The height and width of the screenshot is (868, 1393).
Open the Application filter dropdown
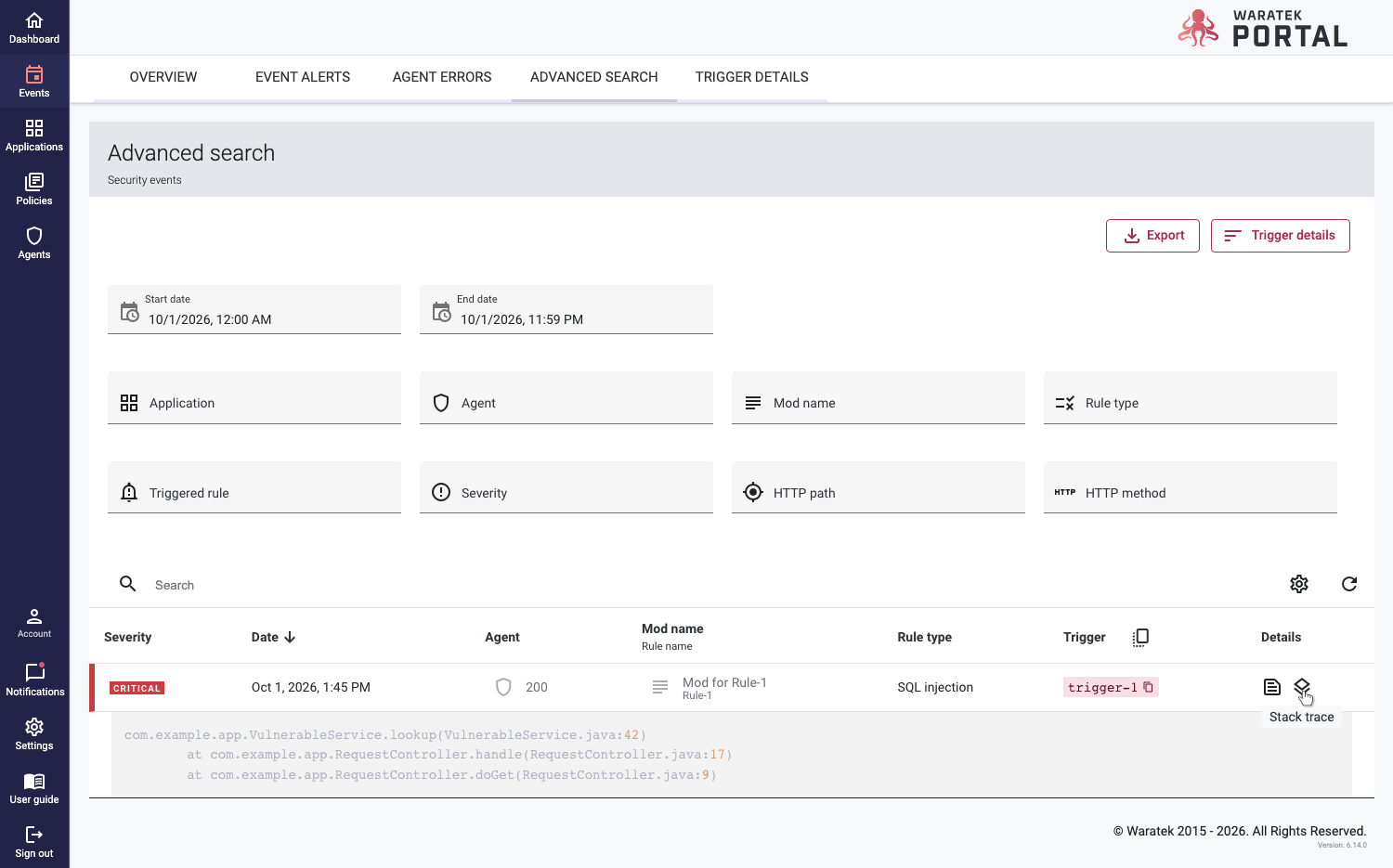click(x=254, y=398)
